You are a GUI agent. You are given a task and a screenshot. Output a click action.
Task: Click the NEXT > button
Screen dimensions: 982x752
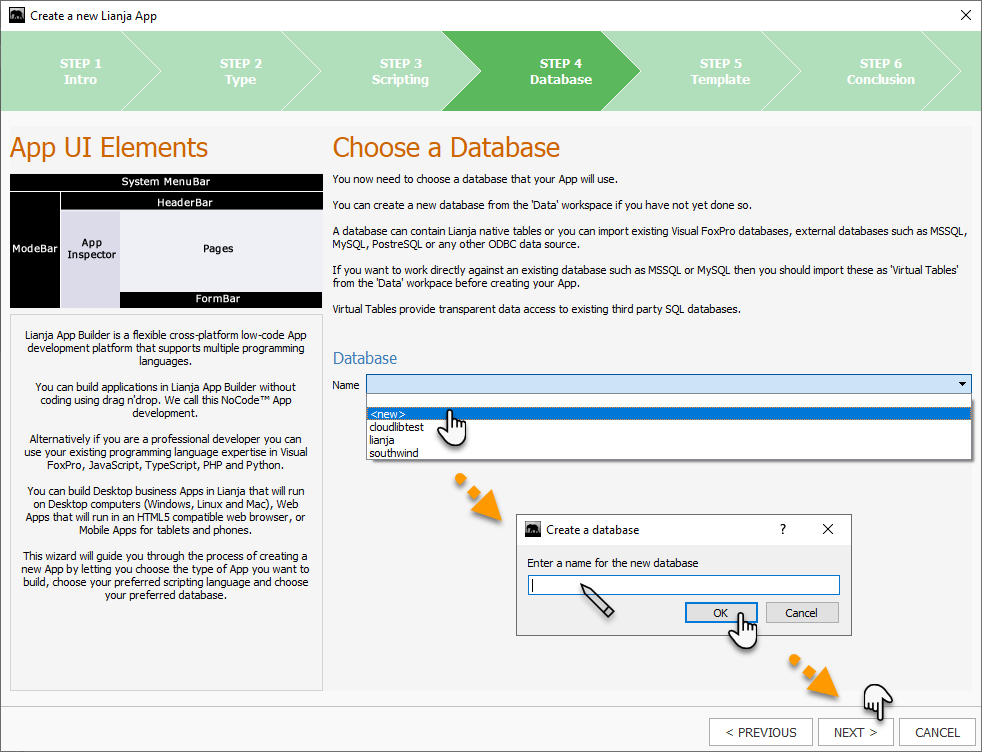855,733
